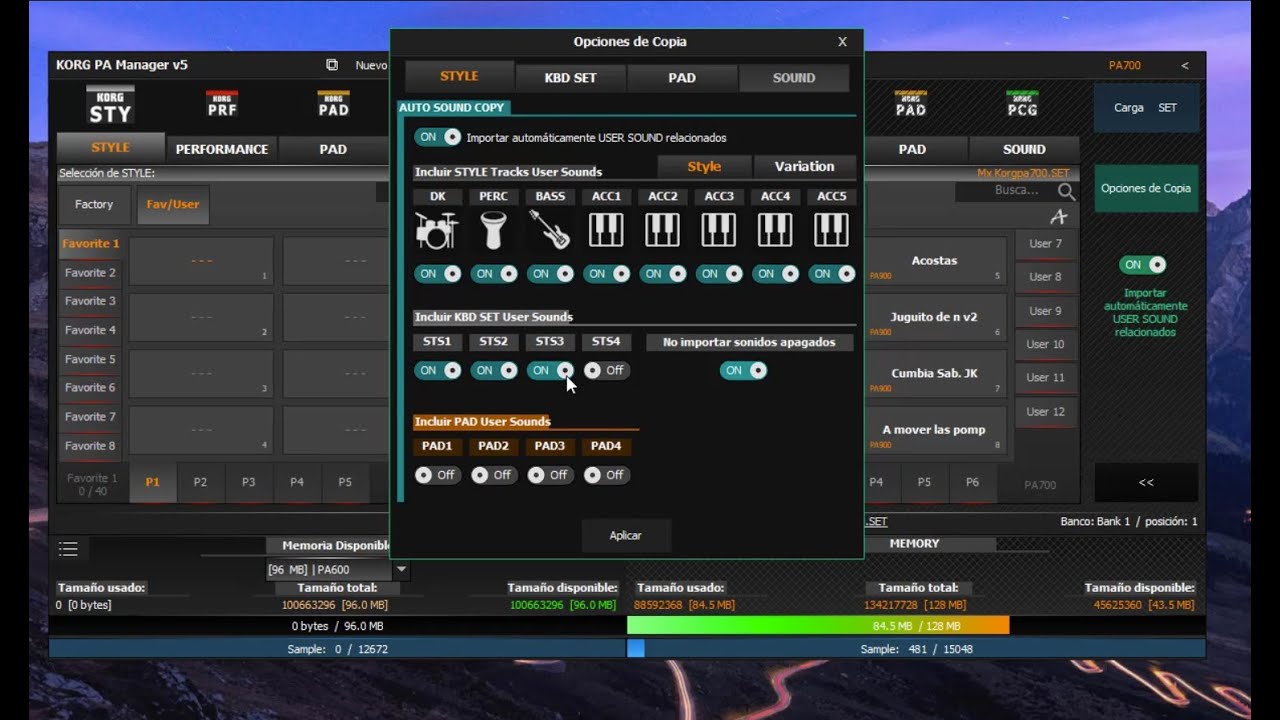Click the Aplicar button
Viewport: 1280px width, 720px height.
(625, 536)
